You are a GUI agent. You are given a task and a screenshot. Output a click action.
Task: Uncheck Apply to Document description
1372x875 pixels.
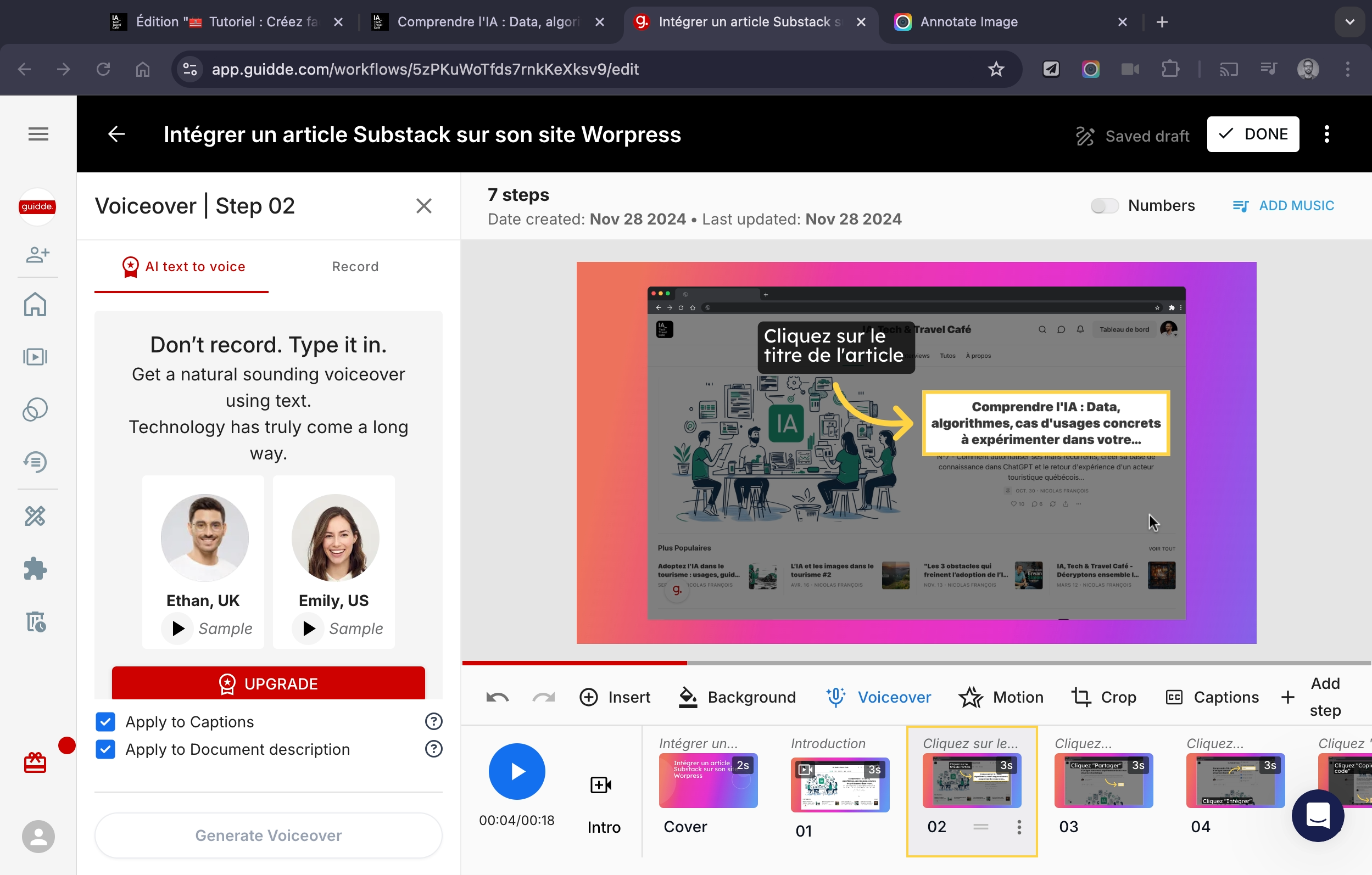[105, 749]
